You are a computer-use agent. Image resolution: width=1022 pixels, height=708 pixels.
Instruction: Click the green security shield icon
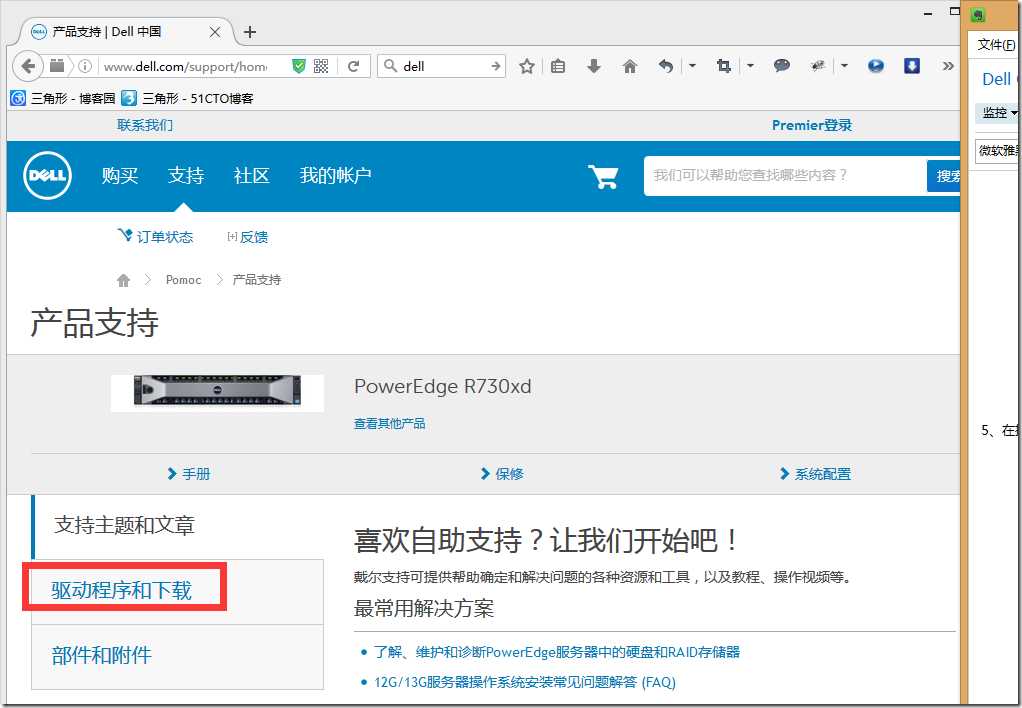[x=299, y=66]
